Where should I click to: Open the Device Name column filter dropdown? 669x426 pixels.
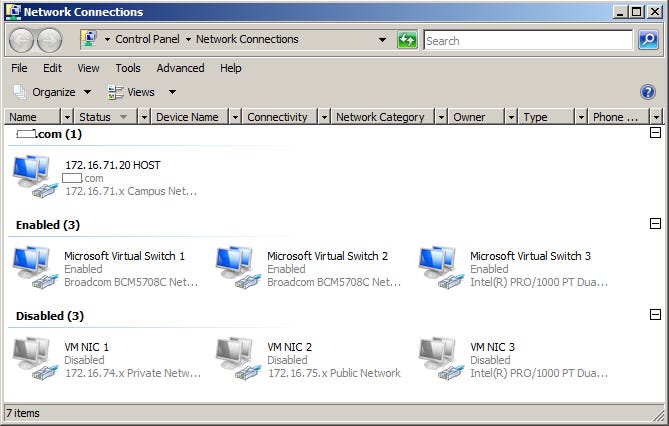235,117
